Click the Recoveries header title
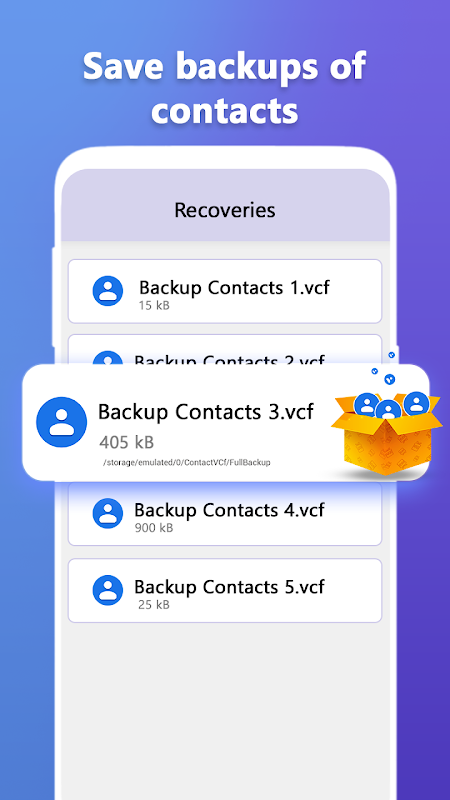The image size is (450, 800). coord(225,210)
